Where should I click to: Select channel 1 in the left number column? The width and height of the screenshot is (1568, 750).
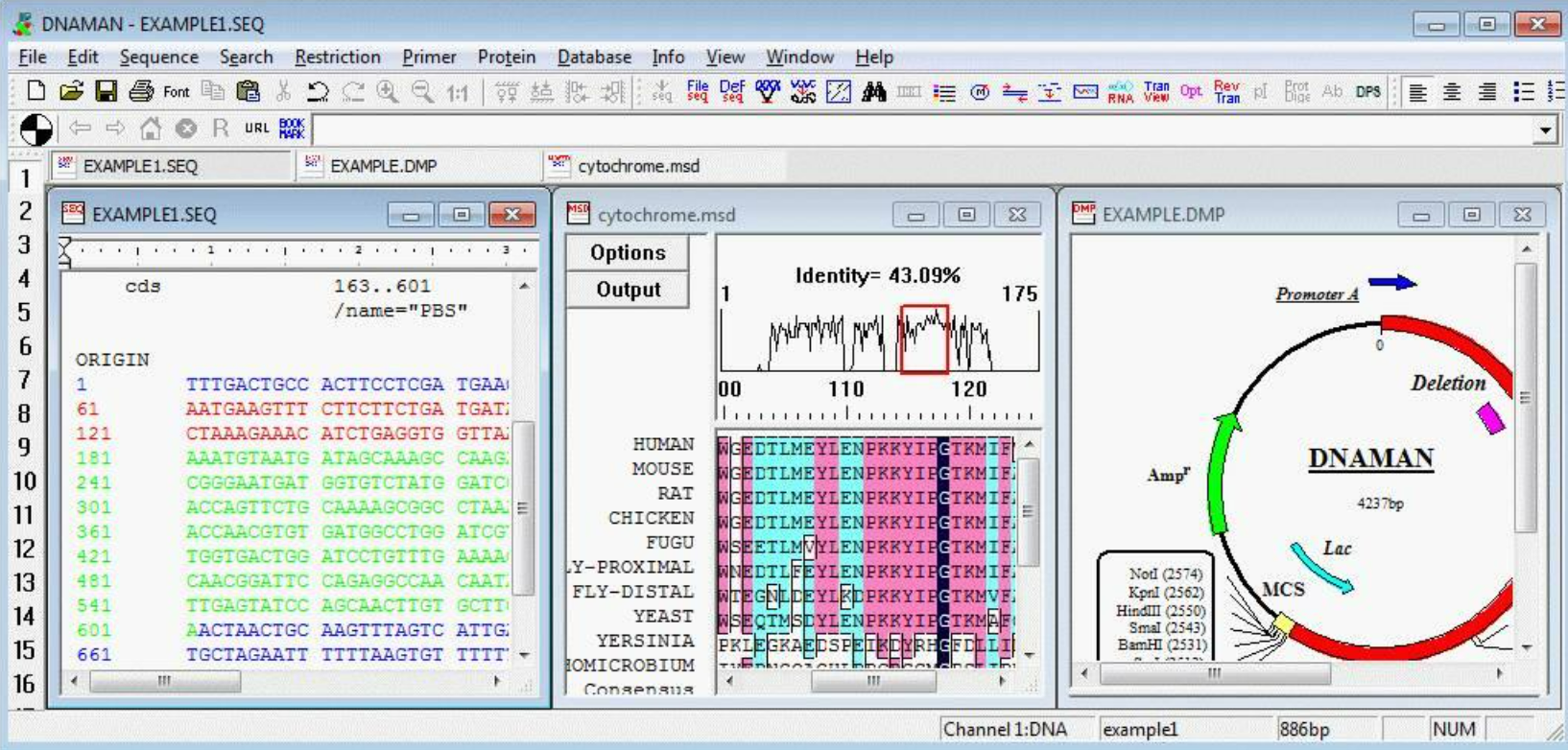click(26, 177)
